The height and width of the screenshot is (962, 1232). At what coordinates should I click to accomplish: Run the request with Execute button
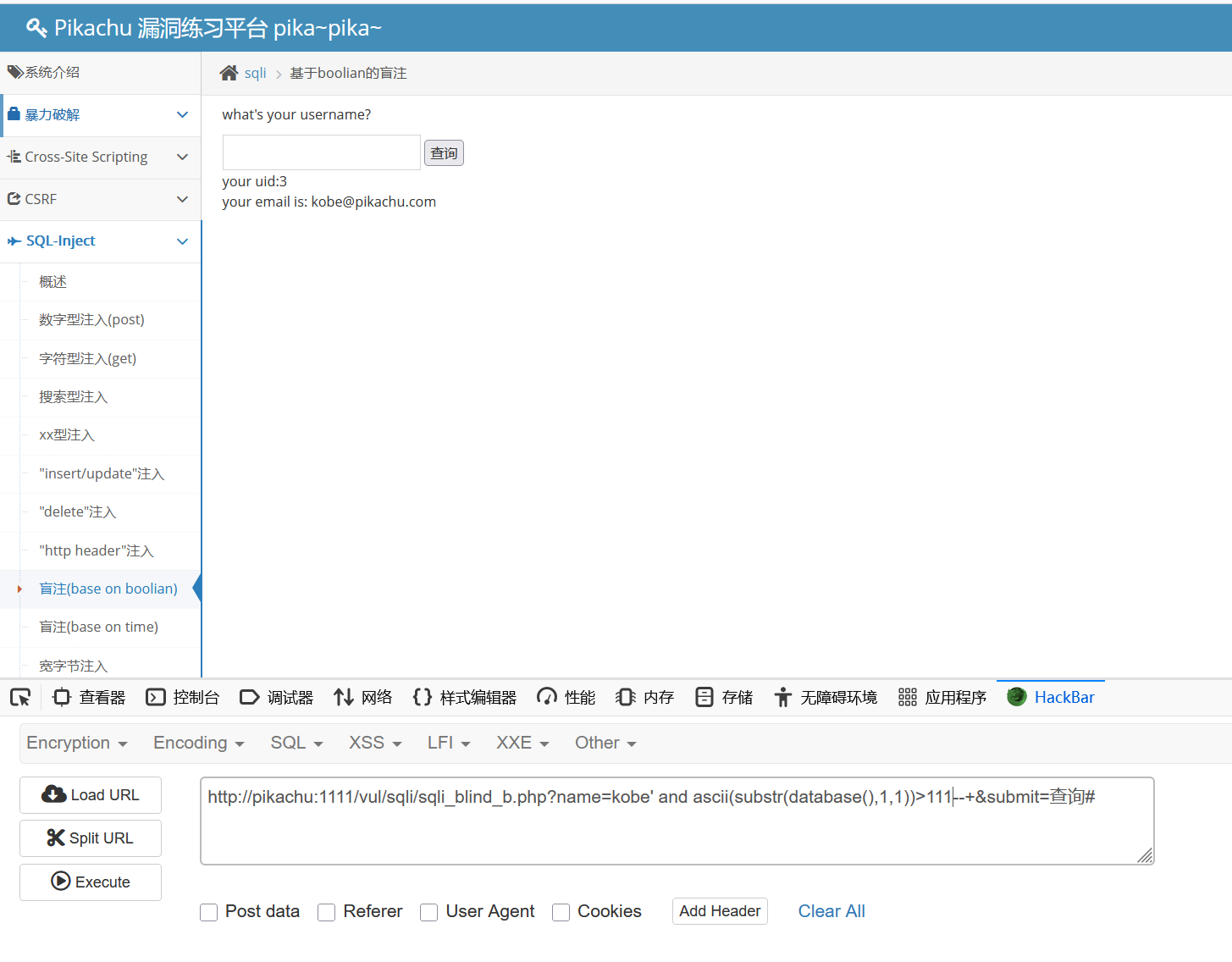click(x=91, y=882)
